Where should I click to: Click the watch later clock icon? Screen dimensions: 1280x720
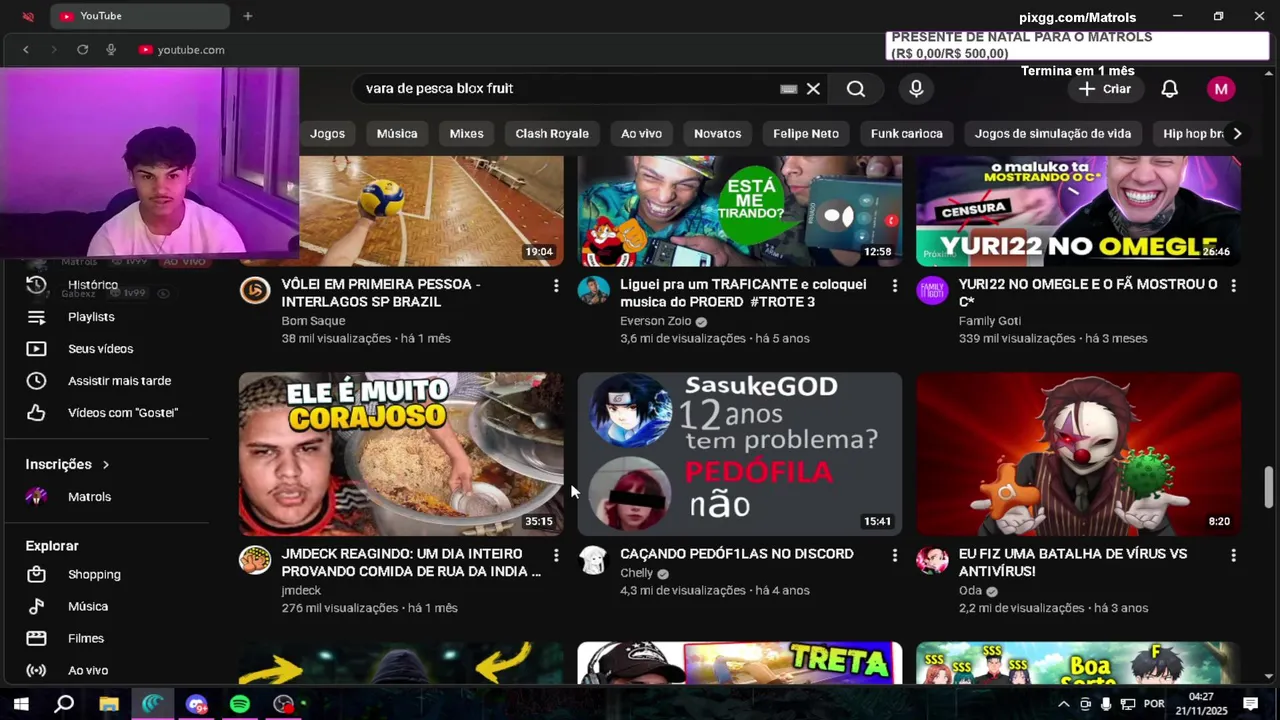(x=36, y=381)
